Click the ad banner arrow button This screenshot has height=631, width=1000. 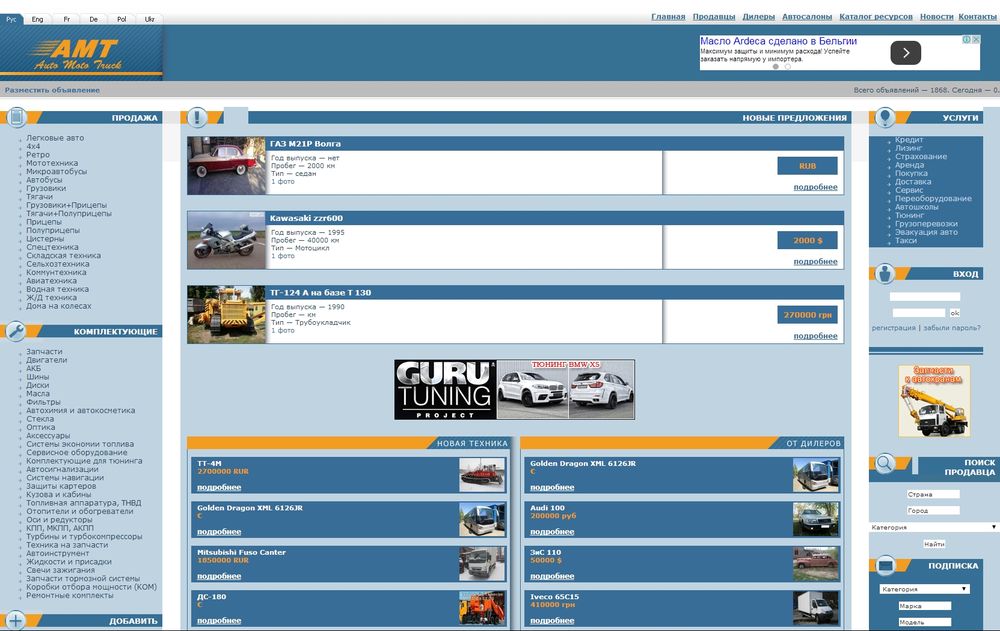[906, 53]
